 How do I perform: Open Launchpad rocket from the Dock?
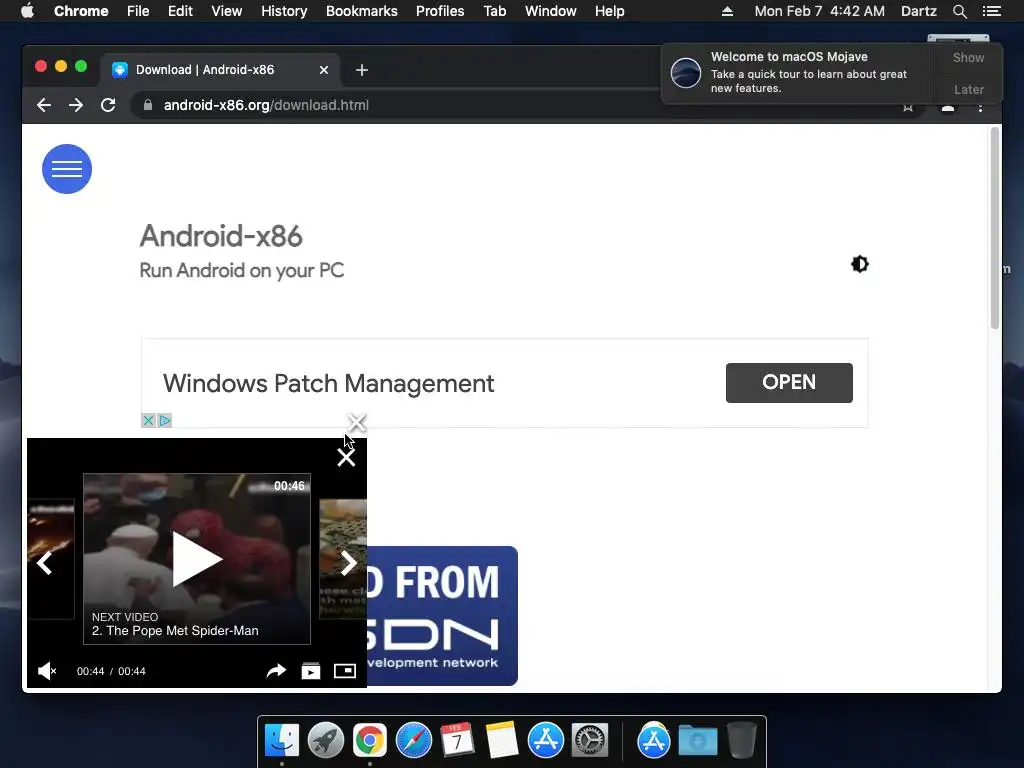click(326, 740)
